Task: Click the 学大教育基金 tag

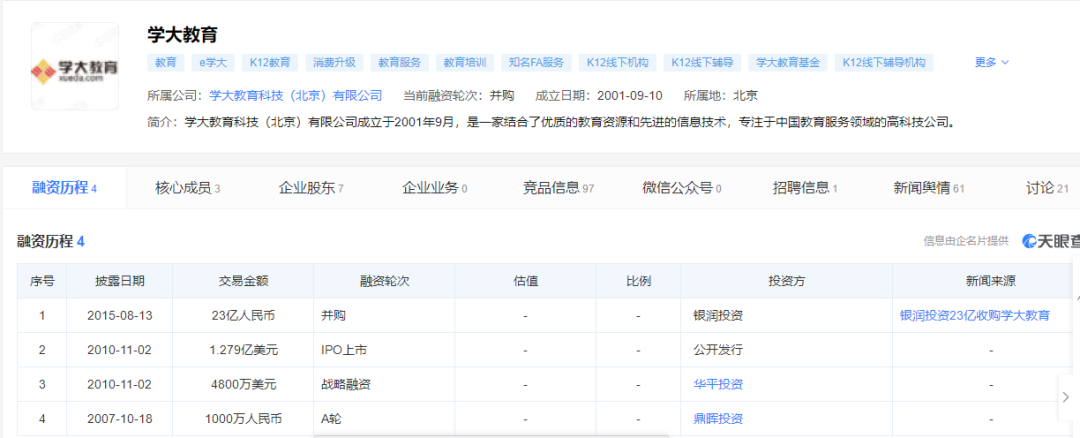Action: click(787, 63)
